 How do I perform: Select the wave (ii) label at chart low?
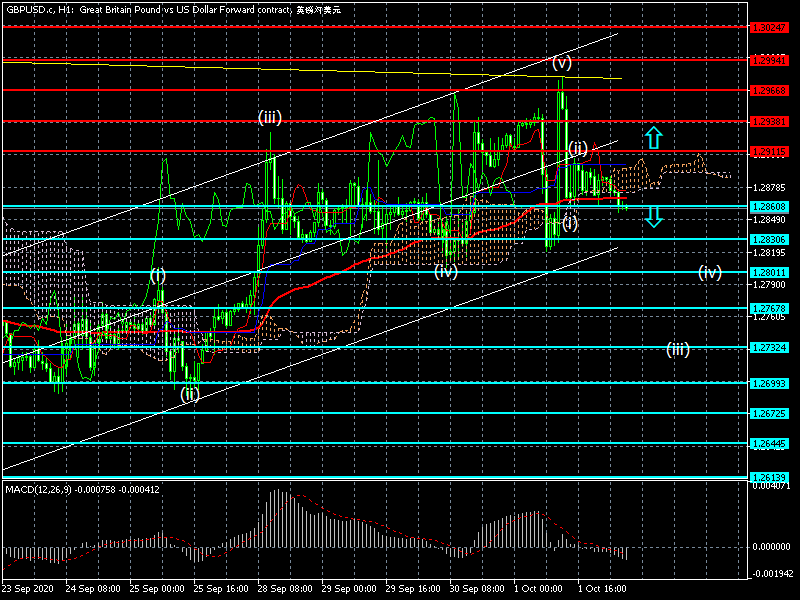(x=190, y=394)
